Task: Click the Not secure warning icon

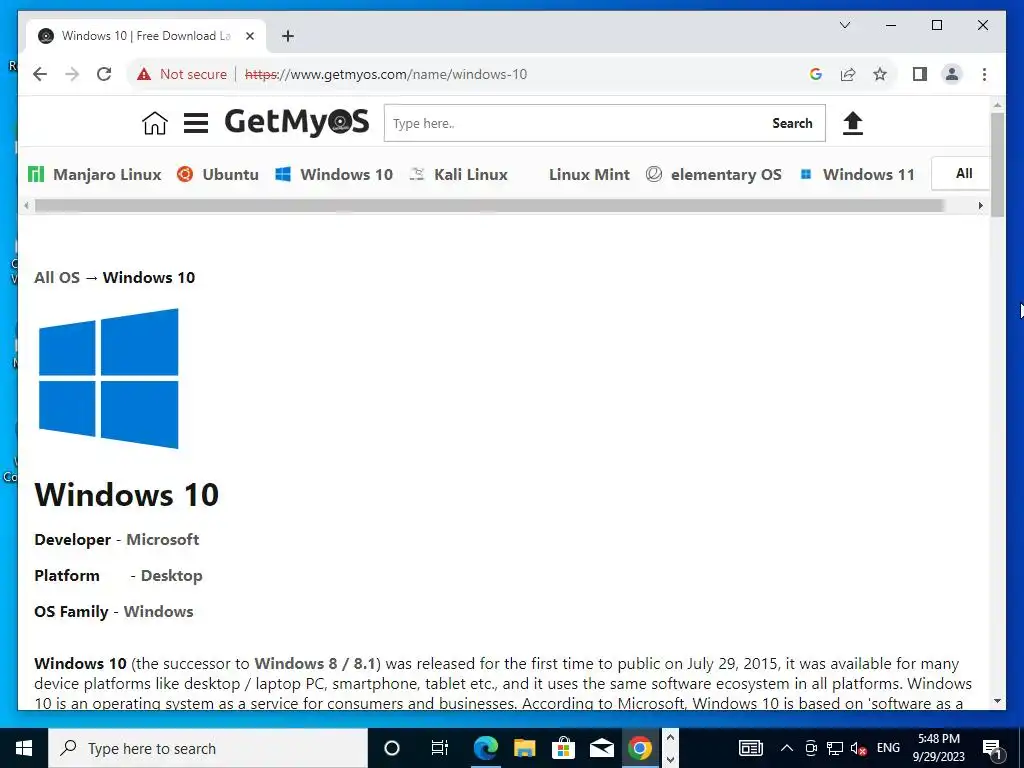Action: point(144,74)
